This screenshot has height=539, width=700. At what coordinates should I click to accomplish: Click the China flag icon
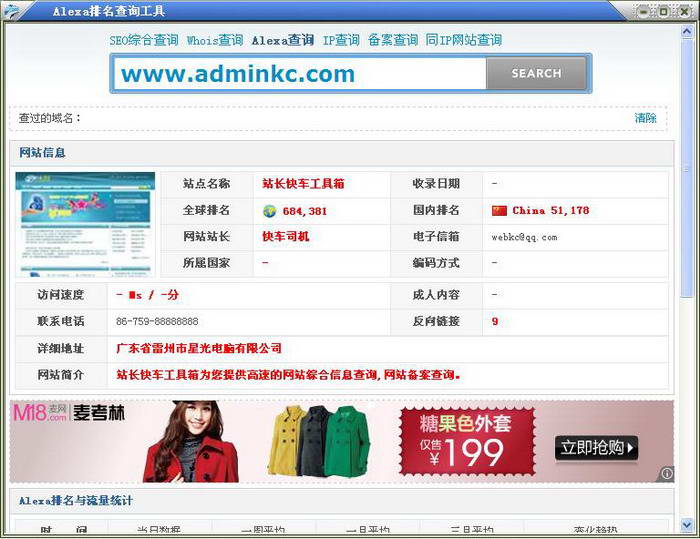[499, 210]
